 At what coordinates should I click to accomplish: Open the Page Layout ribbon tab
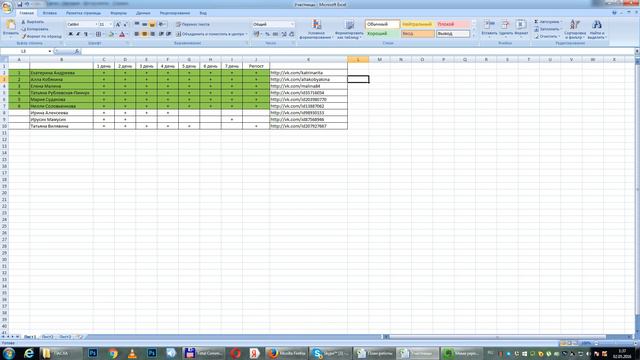click(x=83, y=13)
